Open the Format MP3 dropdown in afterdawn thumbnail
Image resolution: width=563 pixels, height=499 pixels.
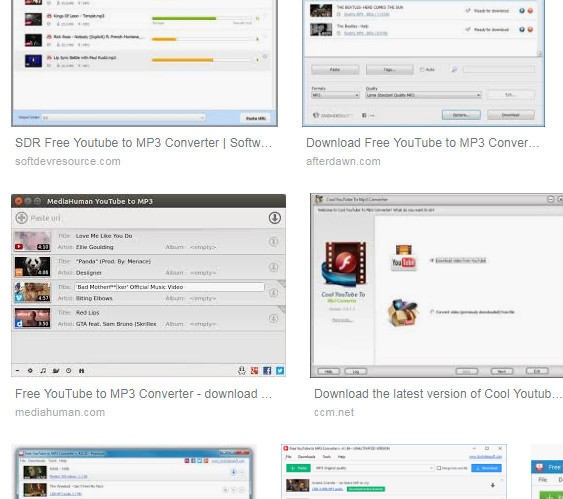(x=335, y=95)
